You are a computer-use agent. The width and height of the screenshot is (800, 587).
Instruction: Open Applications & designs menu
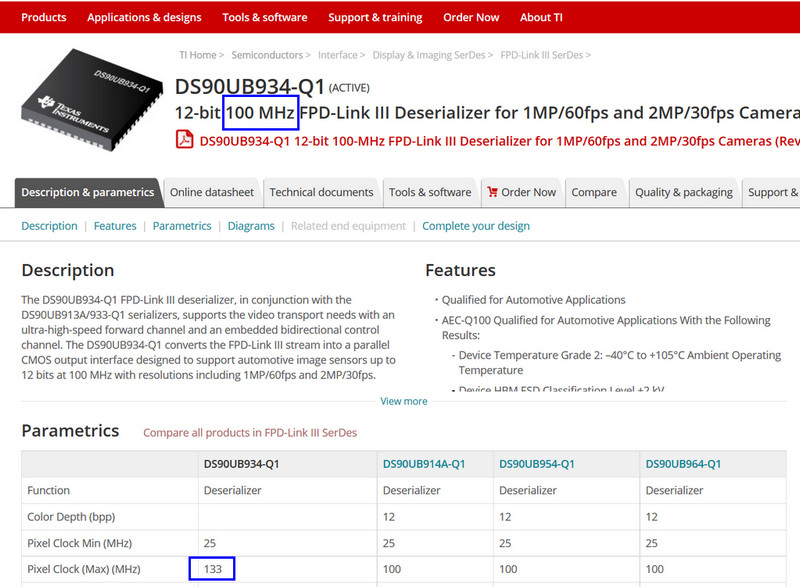tap(144, 17)
